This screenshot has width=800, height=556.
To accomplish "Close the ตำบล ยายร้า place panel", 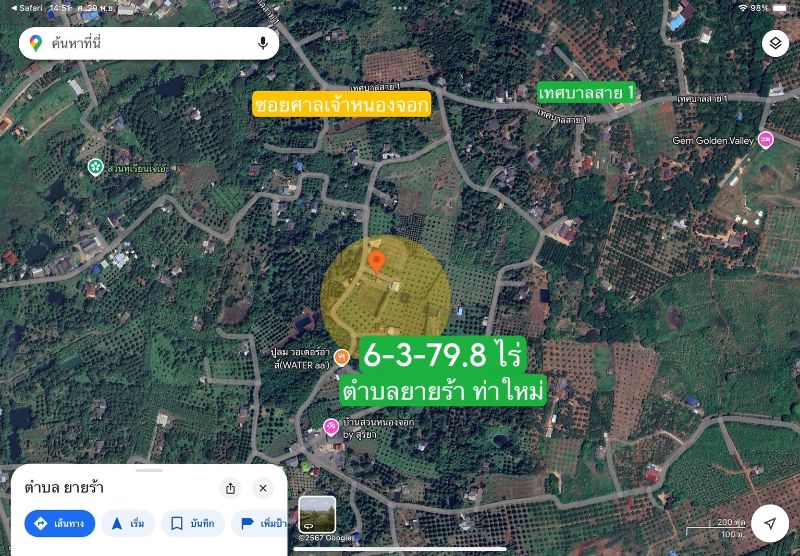I will (262, 488).
